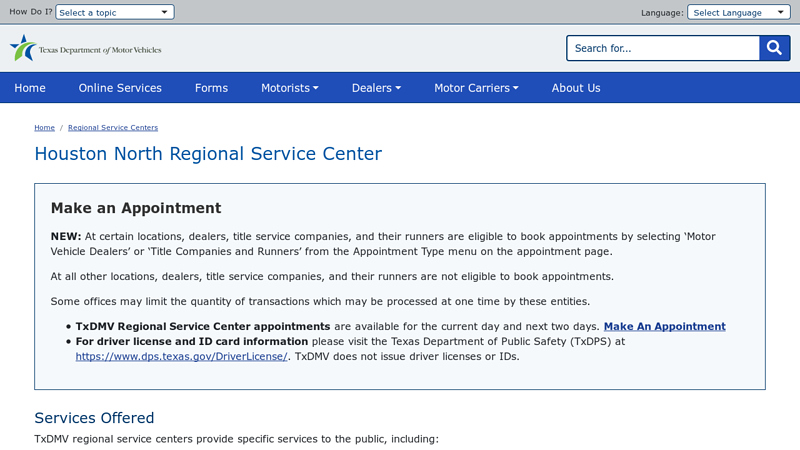Open the About Us page
Viewport: 800px width, 450px height.
[576, 88]
